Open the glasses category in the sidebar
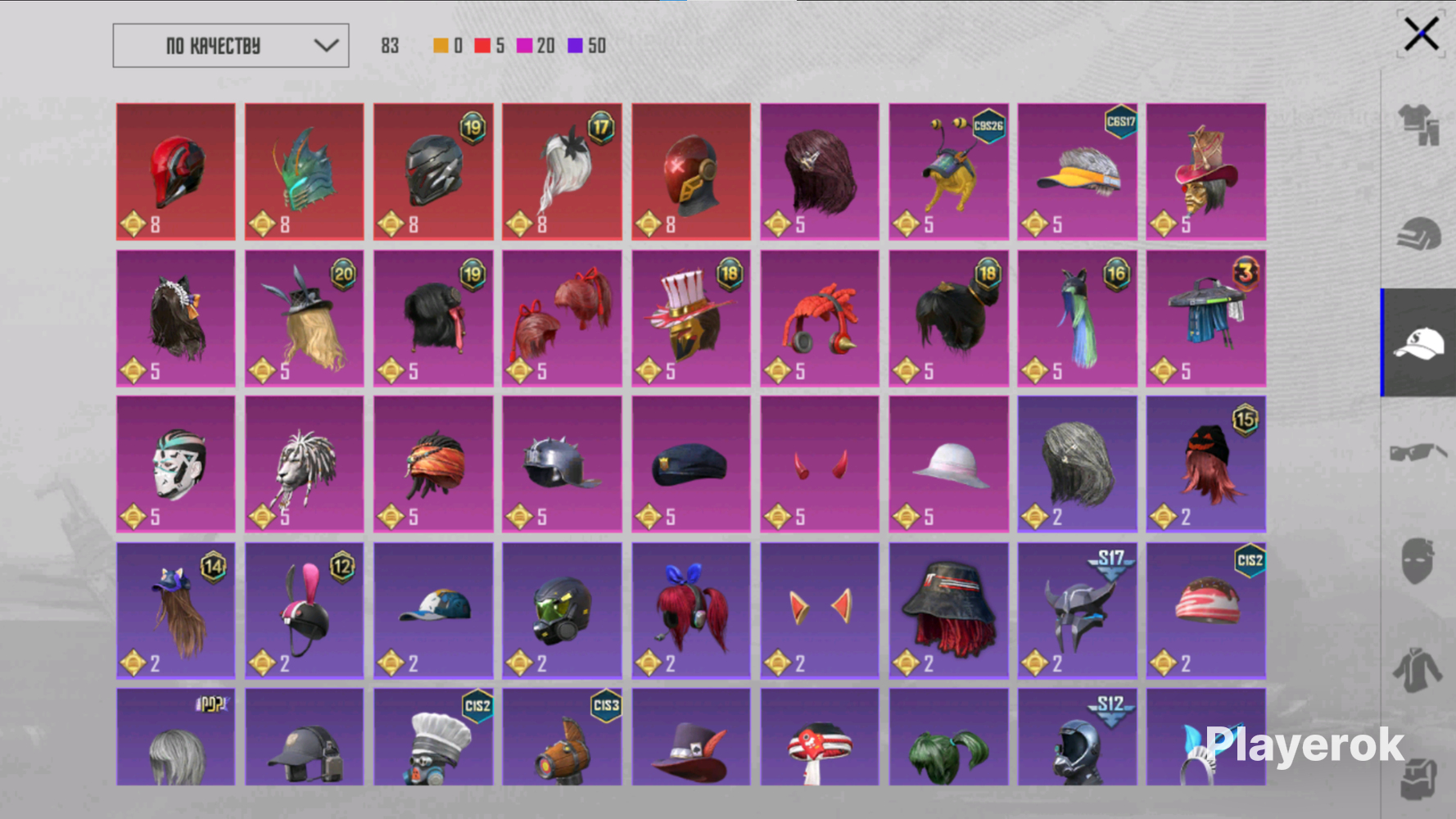This screenshot has height=819, width=1456. tap(1418, 451)
